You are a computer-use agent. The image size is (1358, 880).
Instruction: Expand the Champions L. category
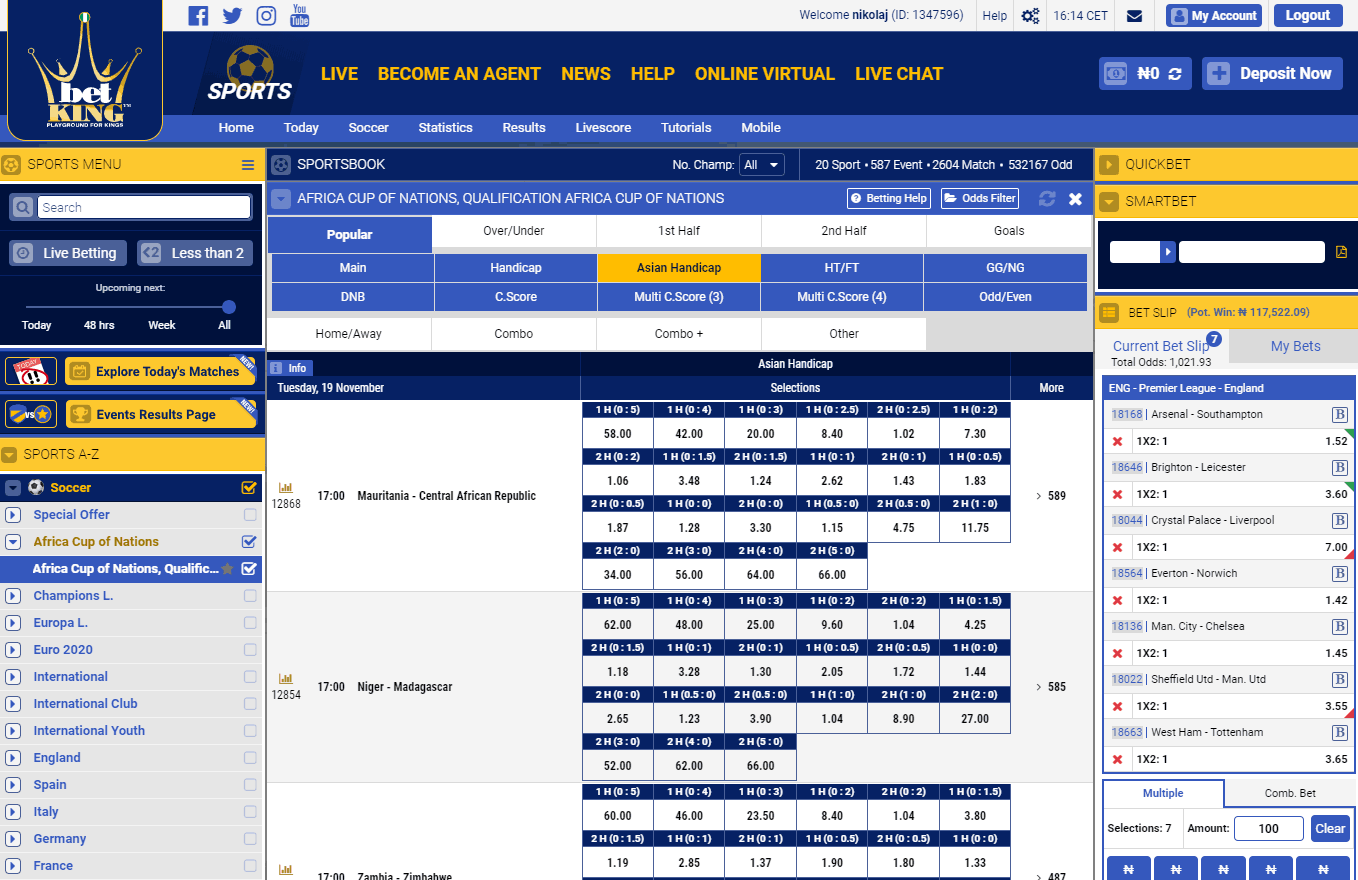tap(13, 596)
